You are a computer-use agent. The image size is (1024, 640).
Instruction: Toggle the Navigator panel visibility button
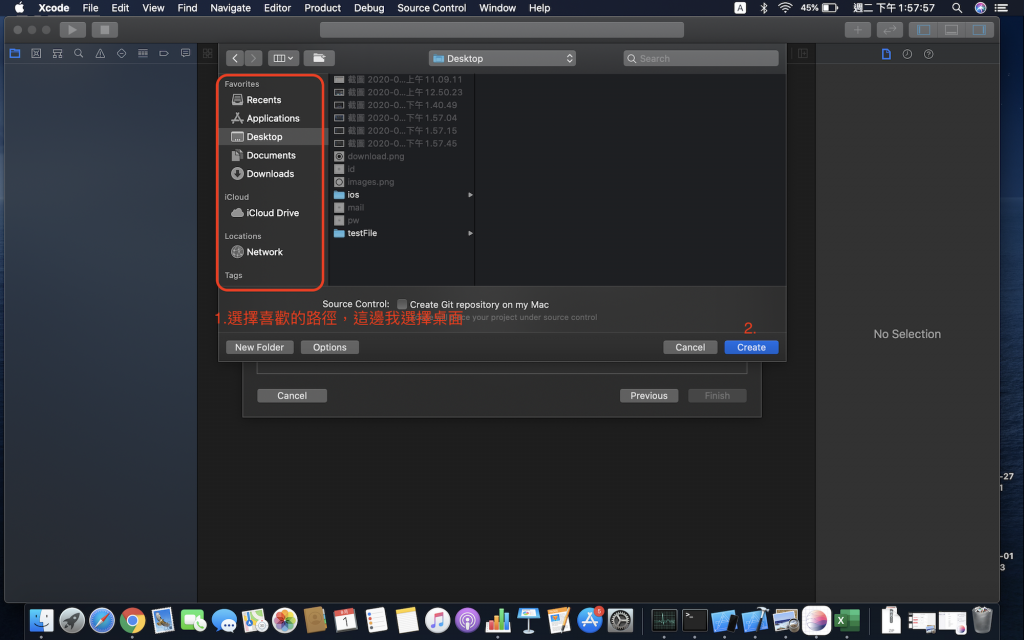pyautogui.click(x=923, y=29)
